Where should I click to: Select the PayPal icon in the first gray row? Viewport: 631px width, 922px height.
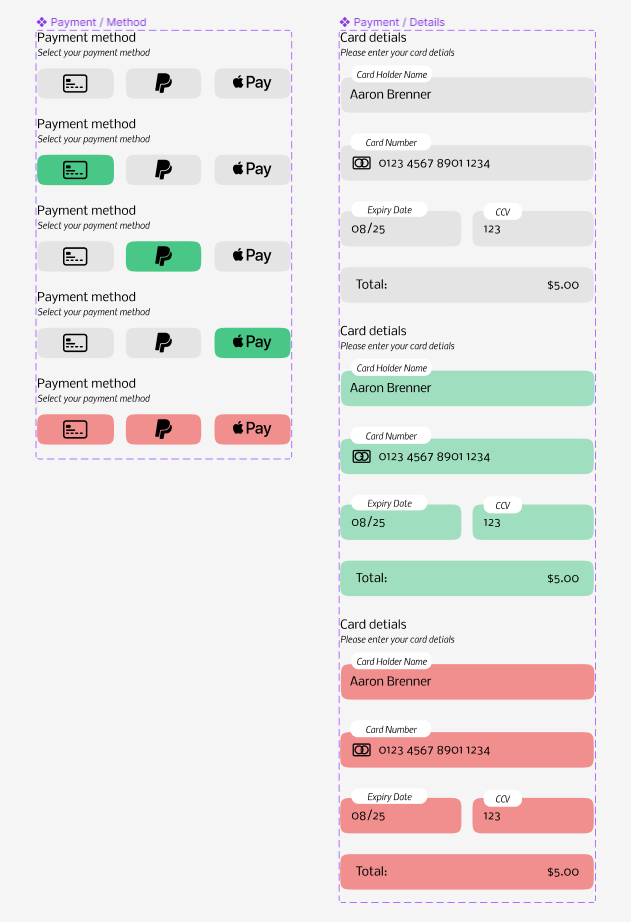click(x=163, y=83)
